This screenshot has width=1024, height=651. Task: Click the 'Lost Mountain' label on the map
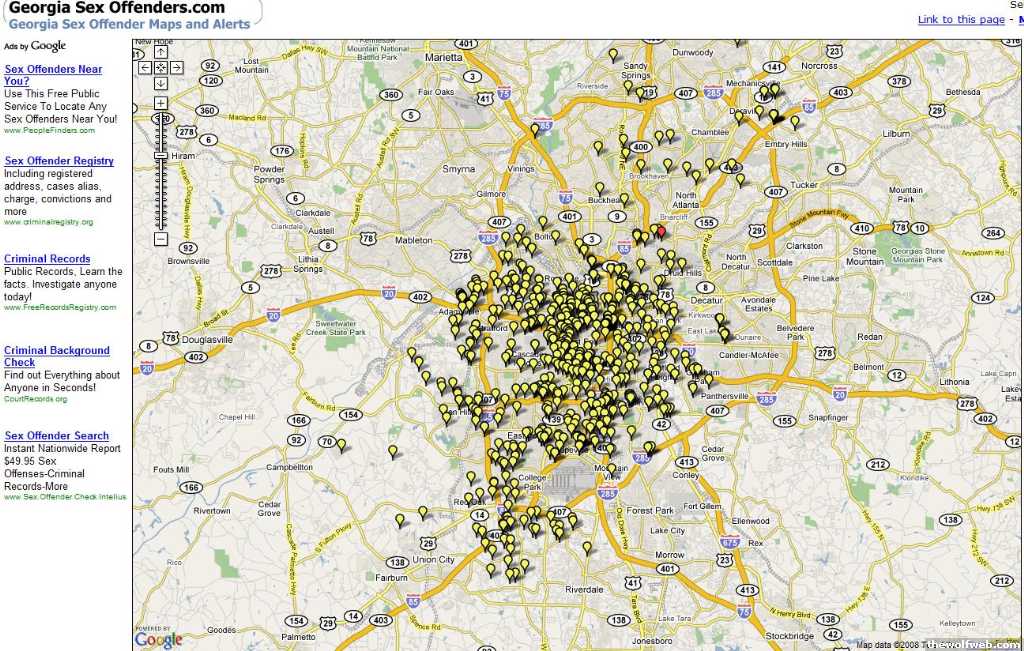[251, 65]
